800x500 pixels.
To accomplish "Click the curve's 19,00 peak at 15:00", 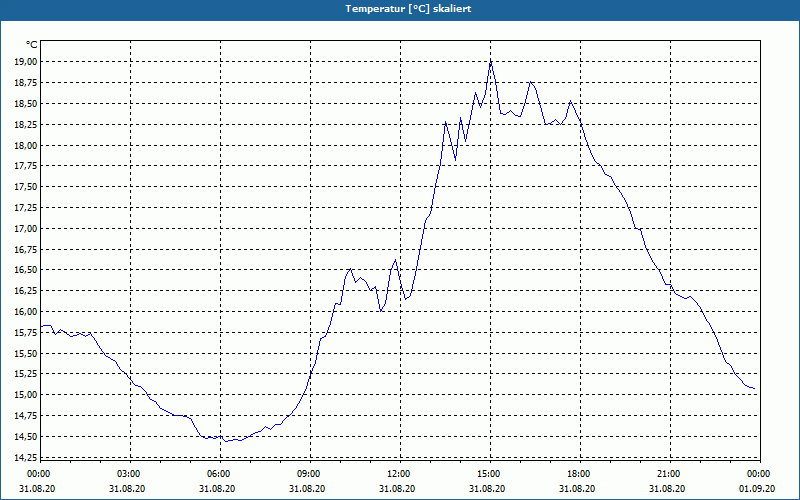I will [491, 62].
